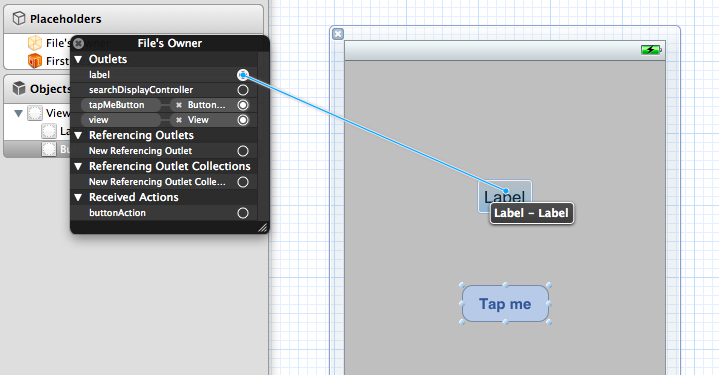Click the View object icon in outline

click(x=35, y=113)
